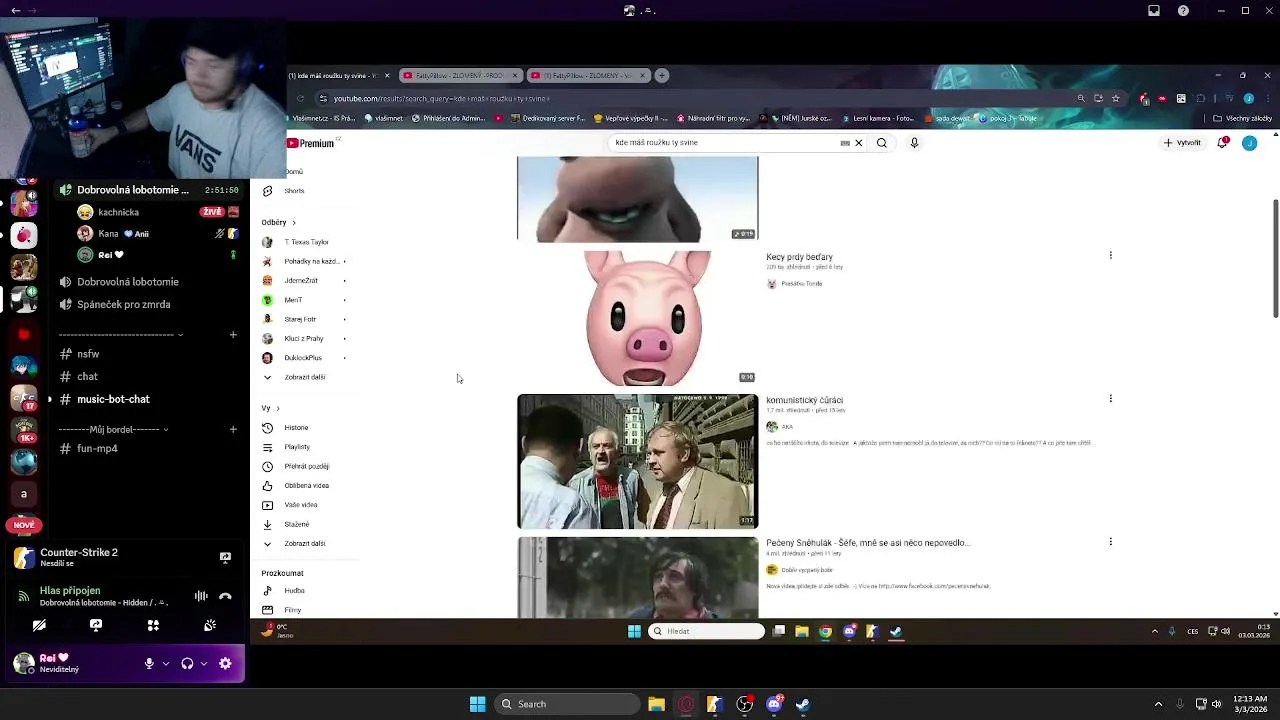Click the YouTube search input field

pyautogui.click(x=725, y=143)
